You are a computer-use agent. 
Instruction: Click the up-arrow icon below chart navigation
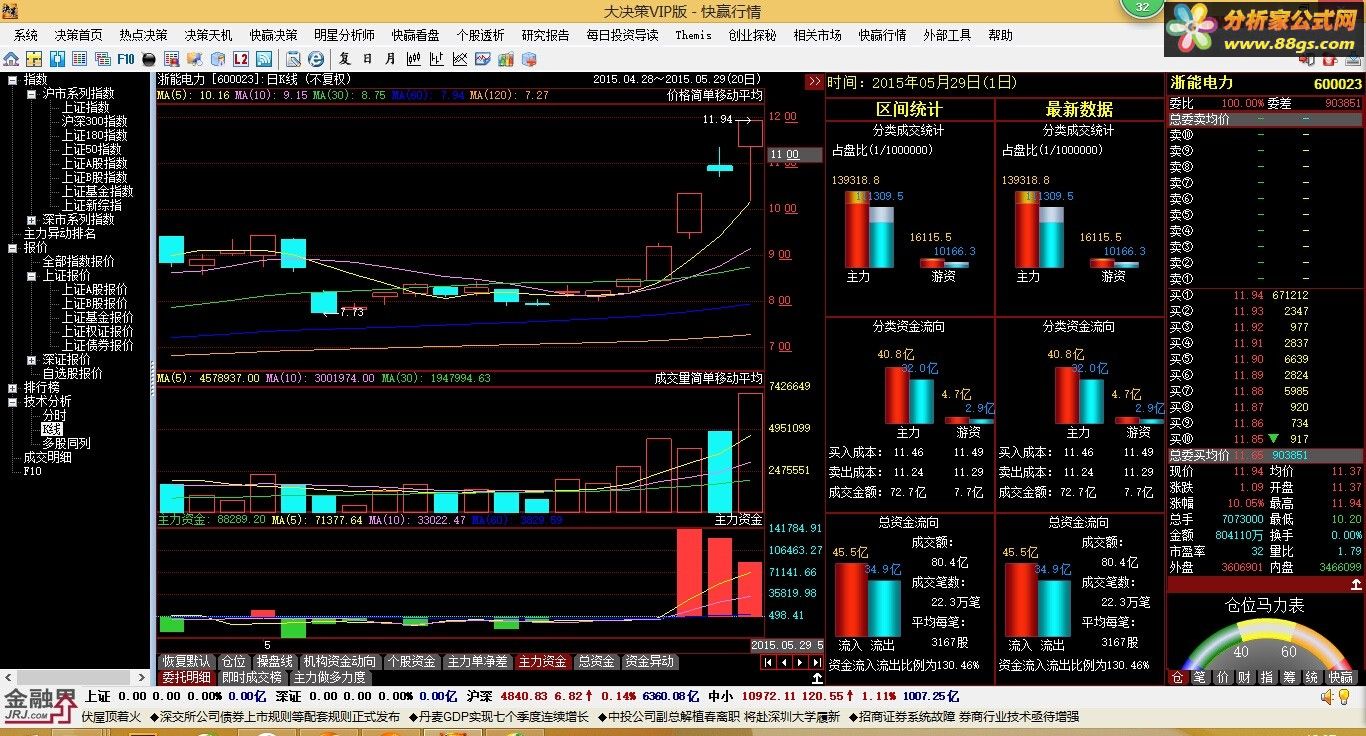coord(816,677)
